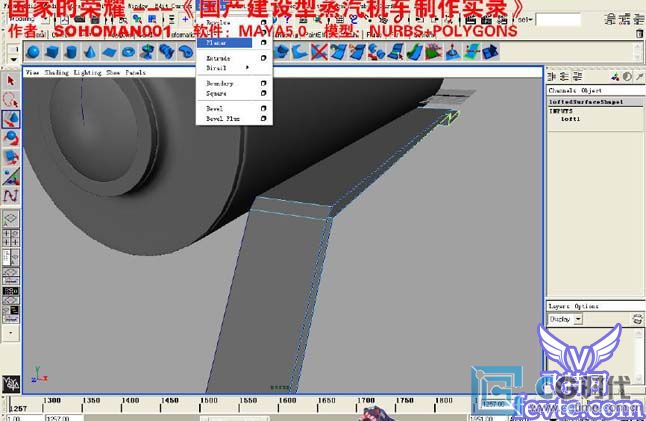Select the loftedSurfaceShape1 node name

click(x=586, y=102)
